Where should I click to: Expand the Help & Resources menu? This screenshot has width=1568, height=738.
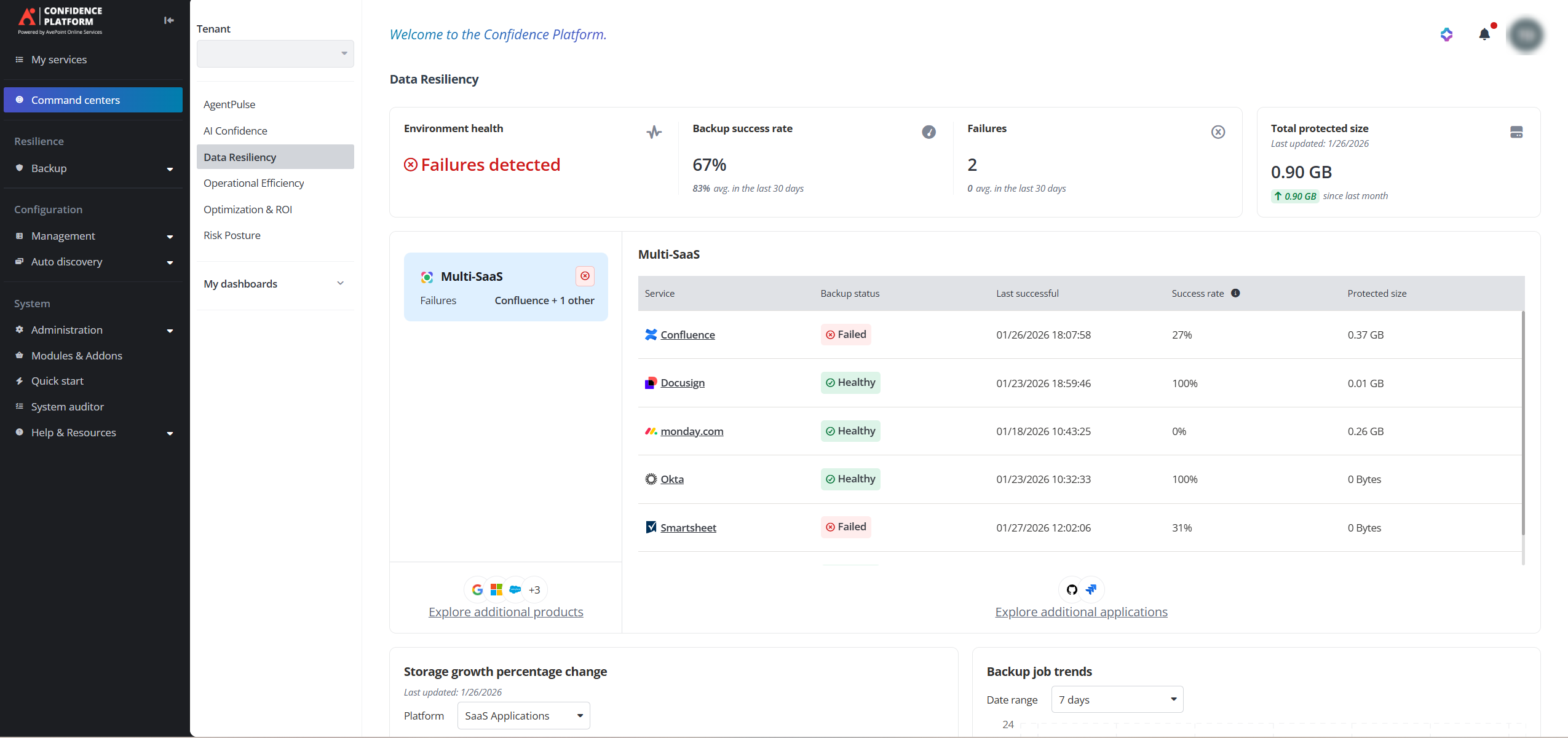[170, 433]
